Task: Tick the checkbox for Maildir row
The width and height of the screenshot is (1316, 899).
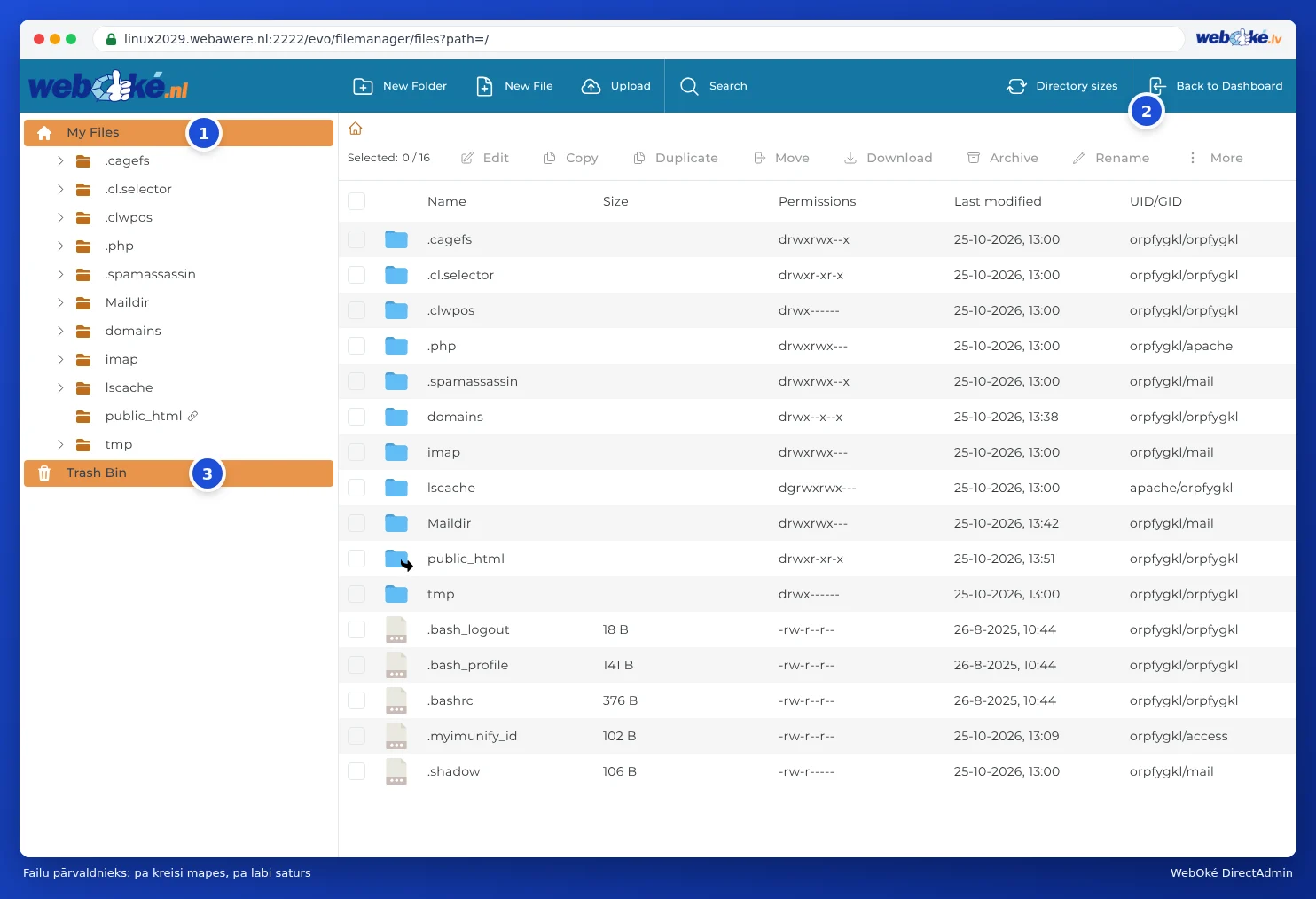Action: tap(356, 523)
